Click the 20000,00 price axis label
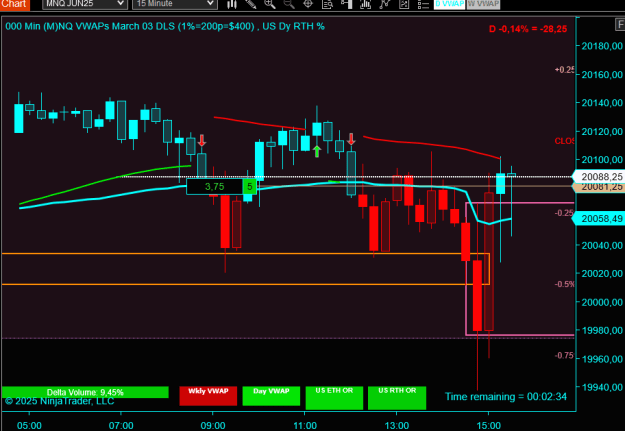Viewport: 625px width, 431px height. coord(602,302)
